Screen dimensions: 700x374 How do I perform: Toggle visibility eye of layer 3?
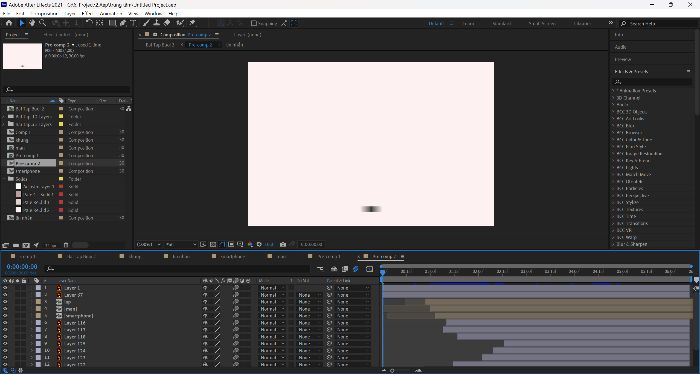pyautogui.click(x=5, y=302)
